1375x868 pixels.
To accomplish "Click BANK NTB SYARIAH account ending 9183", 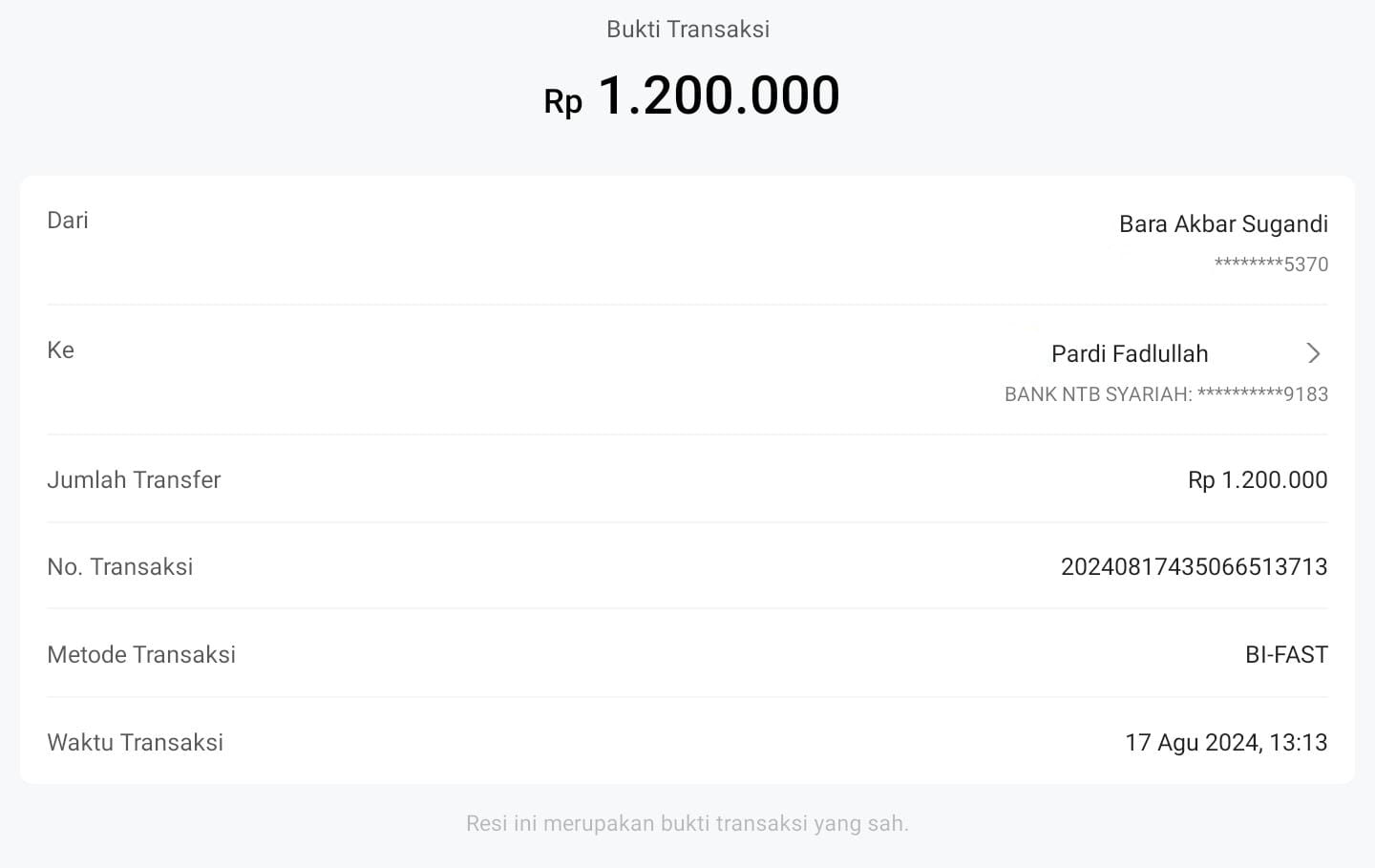I will tap(1166, 394).
